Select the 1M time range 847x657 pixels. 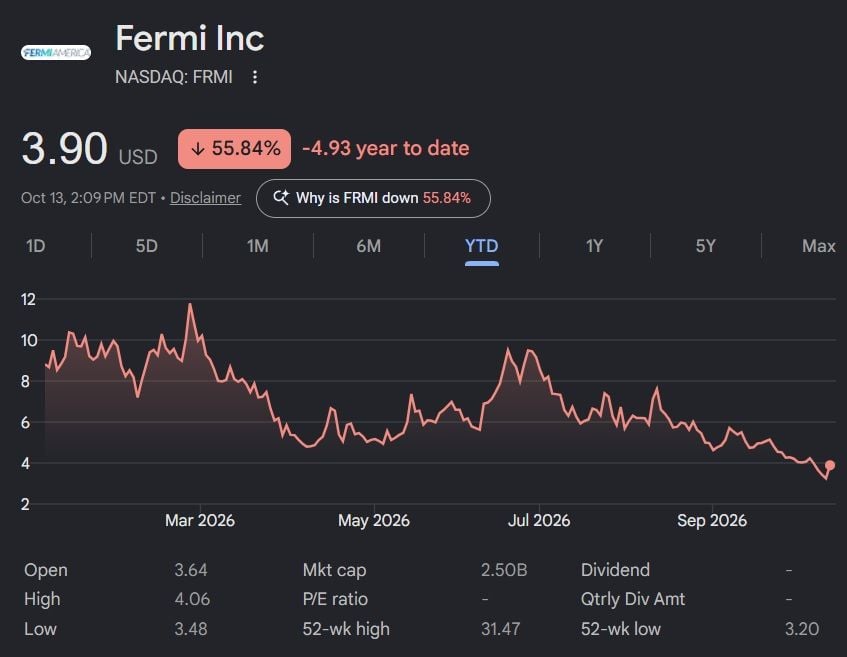(258, 246)
